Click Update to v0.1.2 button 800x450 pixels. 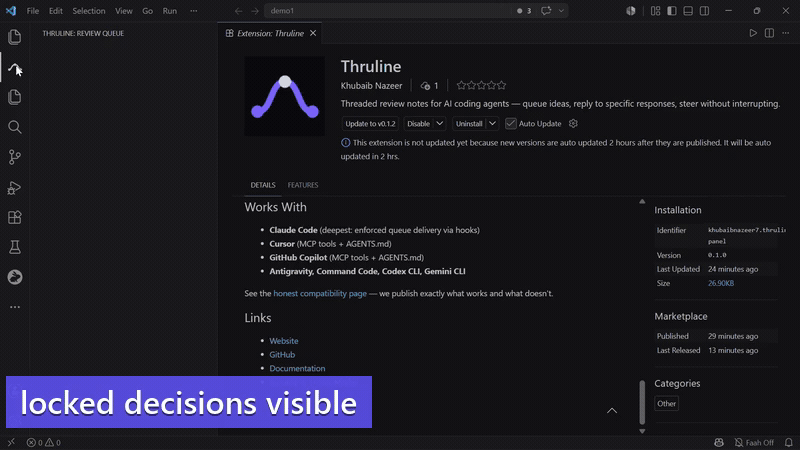(370, 123)
